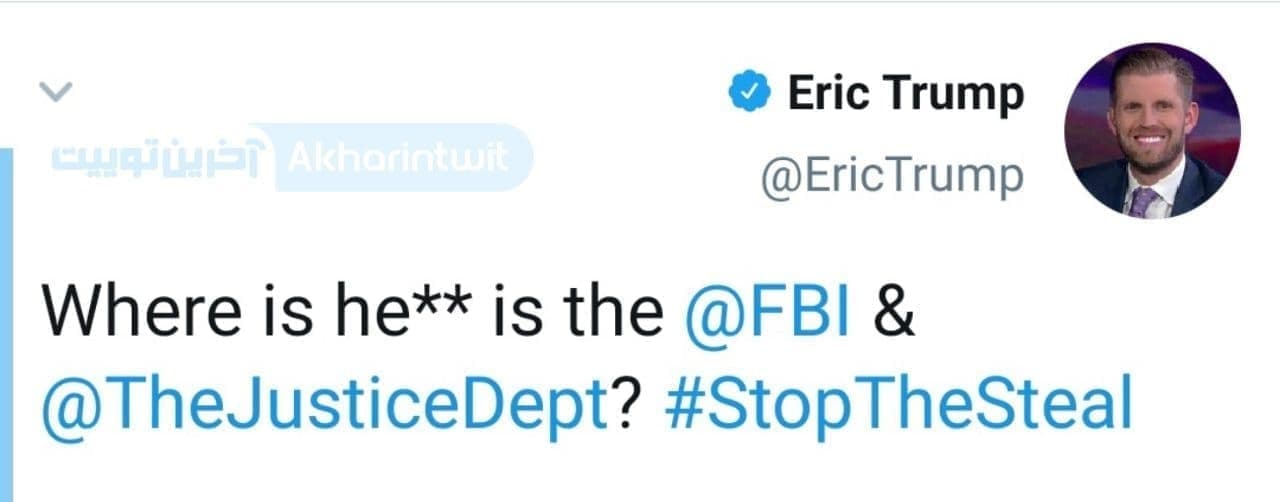This screenshot has height=502, width=1280.
Task: Click the ampersand after @FBI
Action: pos(893,313)
